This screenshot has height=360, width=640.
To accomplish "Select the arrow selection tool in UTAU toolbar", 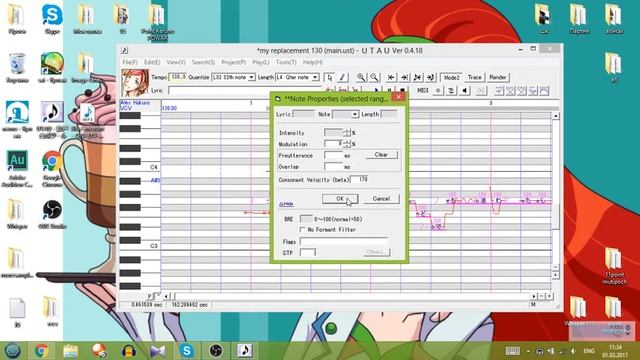I will point(329,77).
